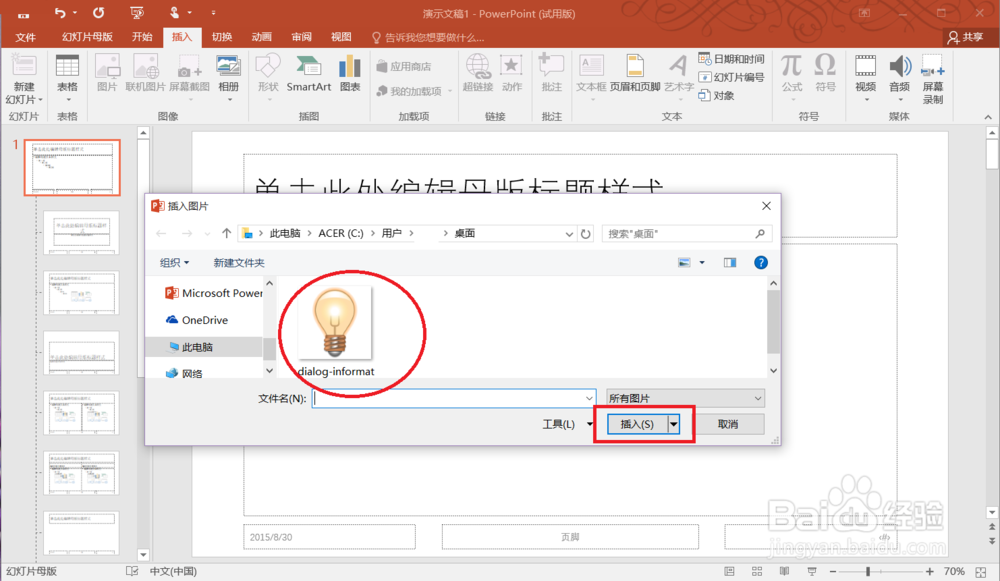Click the Comment (批注) icon
Viewport: 1000px width, 581px height.
click(551, 66)
